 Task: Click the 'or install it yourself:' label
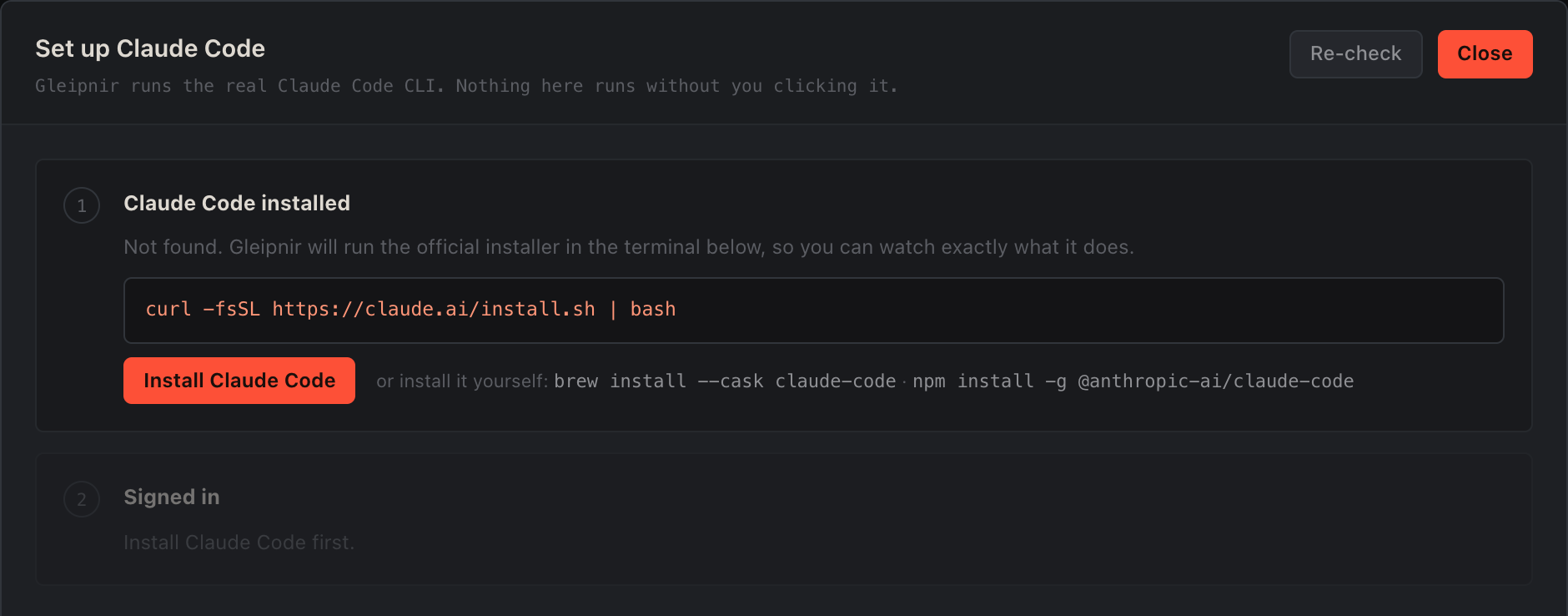[x=461, y=381]
